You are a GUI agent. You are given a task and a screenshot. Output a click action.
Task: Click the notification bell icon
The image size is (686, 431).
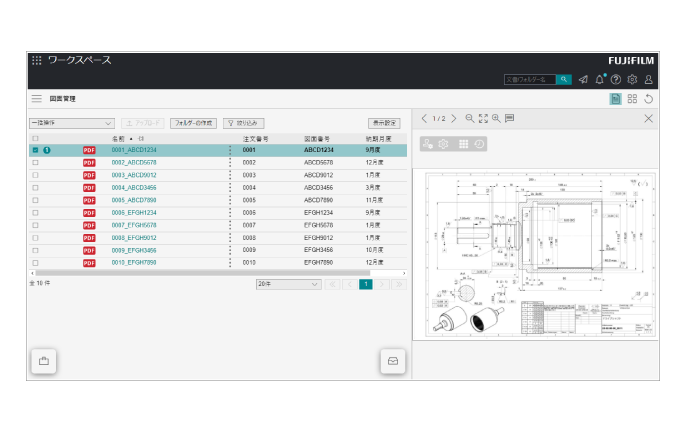coord(600,80)
